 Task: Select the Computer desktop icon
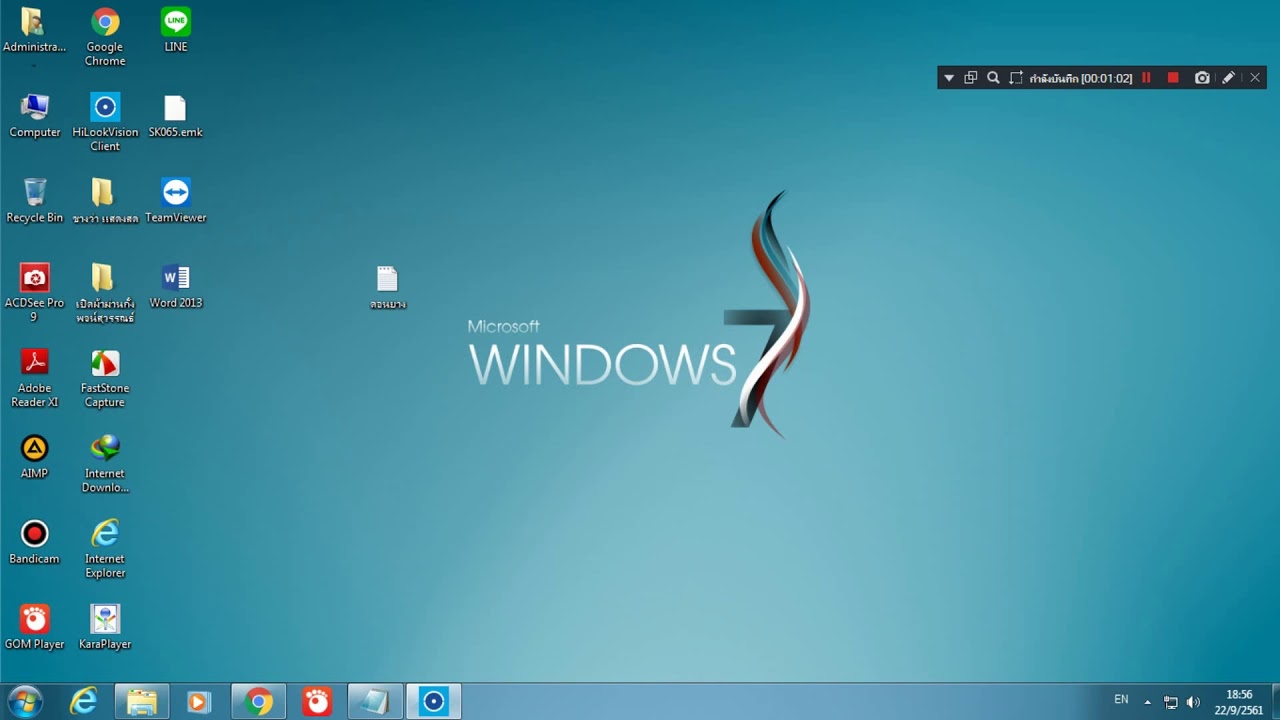[x=35, y=115]
